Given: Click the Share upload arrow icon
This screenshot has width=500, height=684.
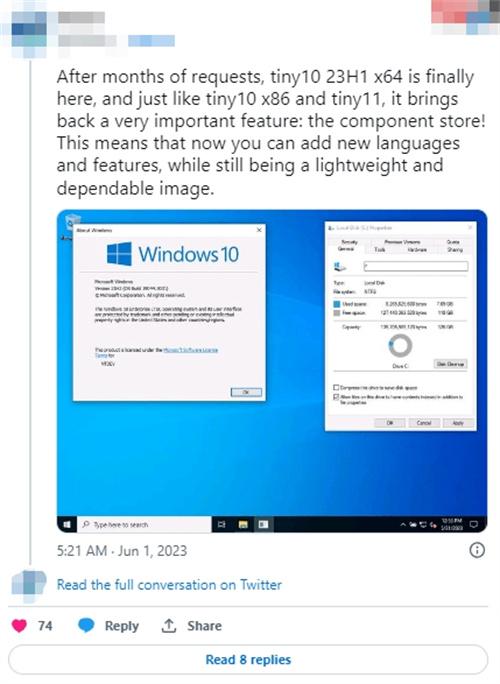Looking at the screenshot, I should point(169,626).
